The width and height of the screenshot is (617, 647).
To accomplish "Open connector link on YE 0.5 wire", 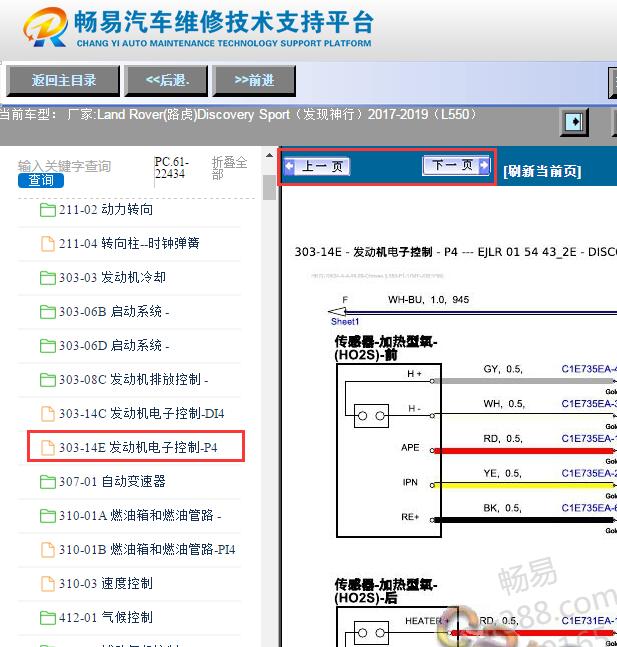I will [589, 473].
